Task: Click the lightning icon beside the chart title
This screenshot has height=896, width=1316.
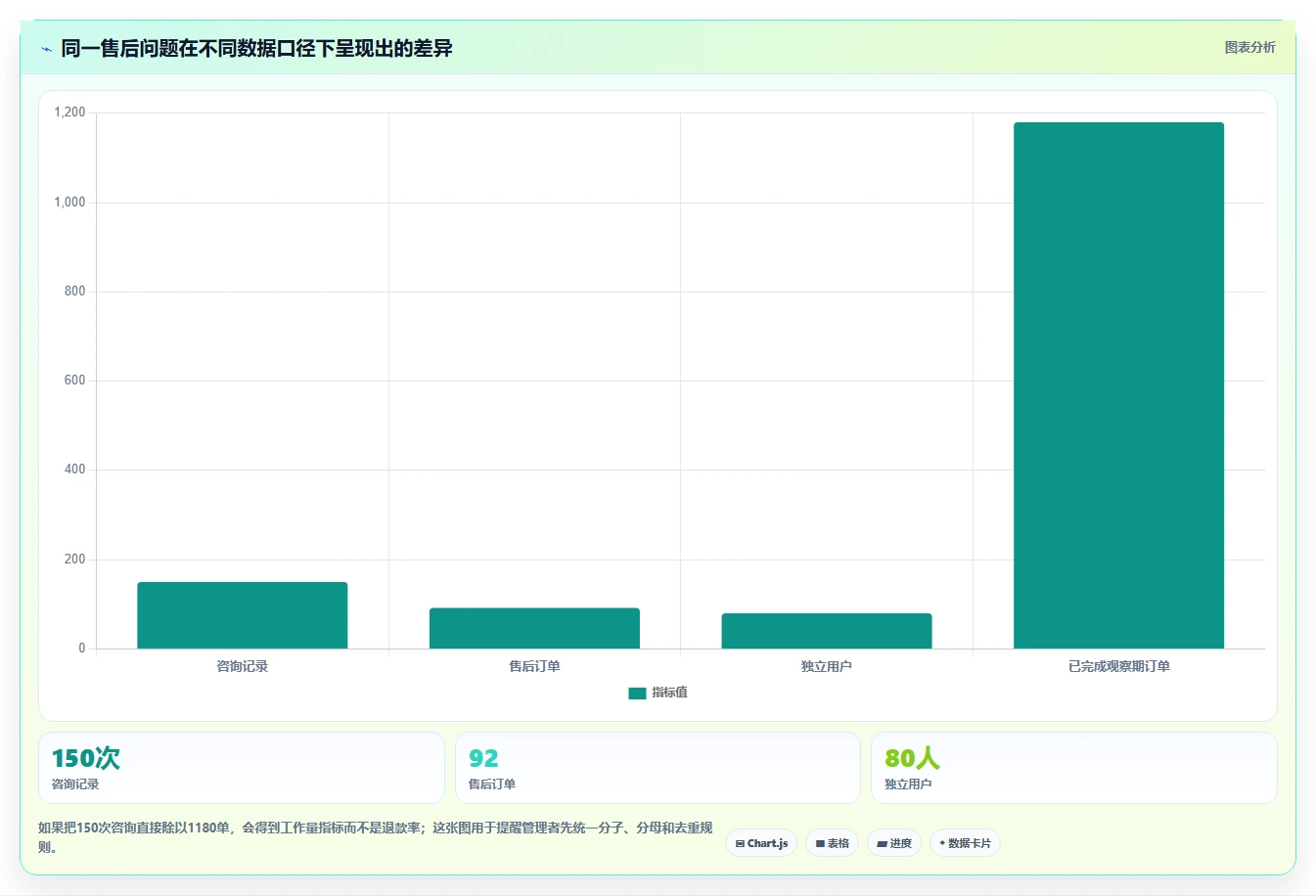Action: coord(46,49)
